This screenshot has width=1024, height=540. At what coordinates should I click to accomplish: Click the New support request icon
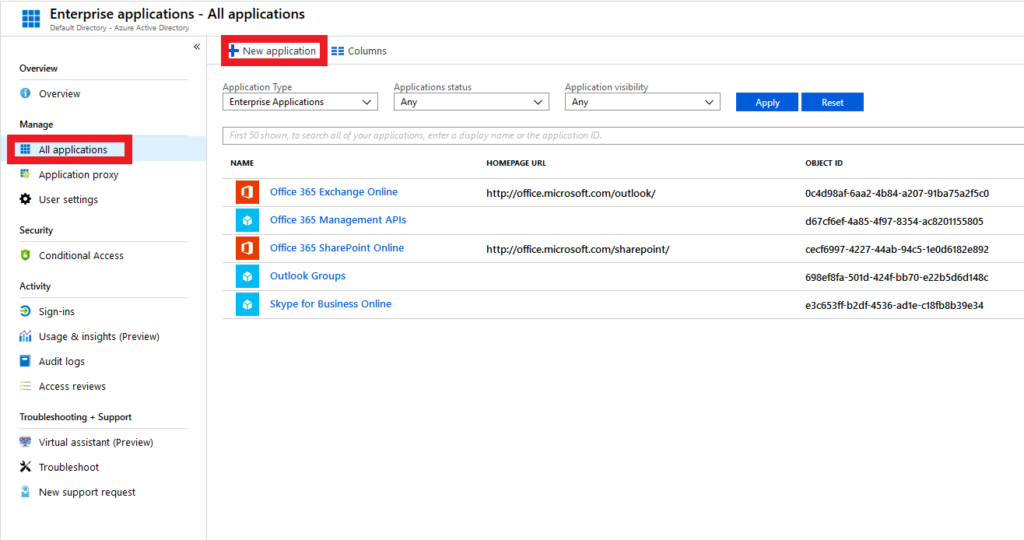coord(25,492)
